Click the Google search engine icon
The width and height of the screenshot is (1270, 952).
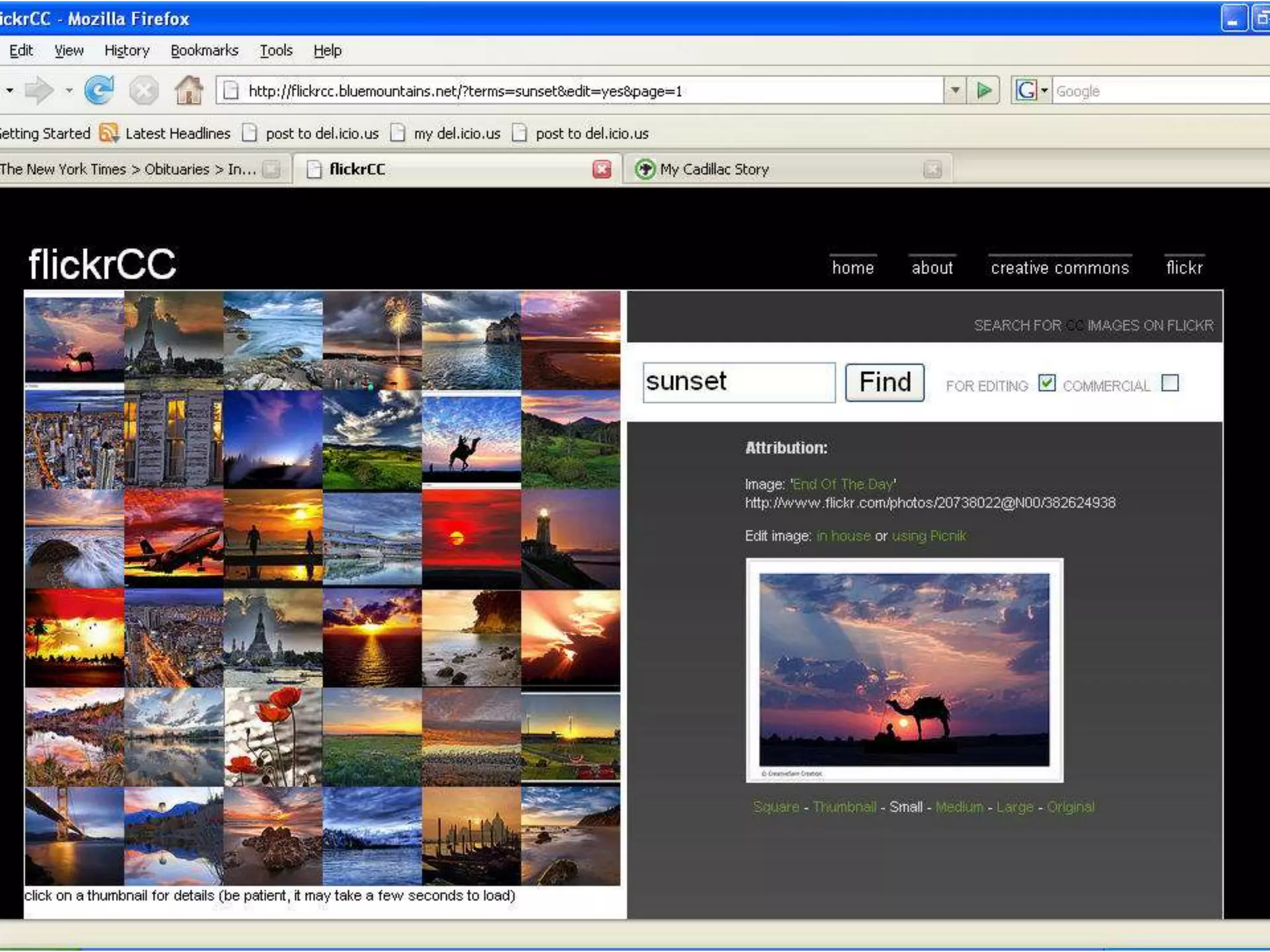[1026, 90]
